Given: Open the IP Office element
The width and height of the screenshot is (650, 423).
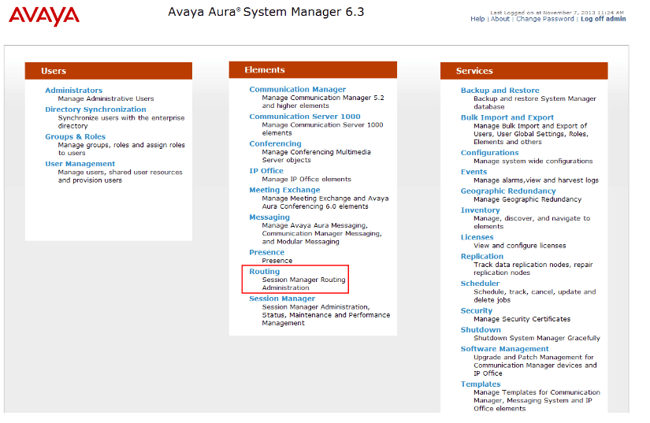Looking at the screenshot, I should click(x=266, y=171).
